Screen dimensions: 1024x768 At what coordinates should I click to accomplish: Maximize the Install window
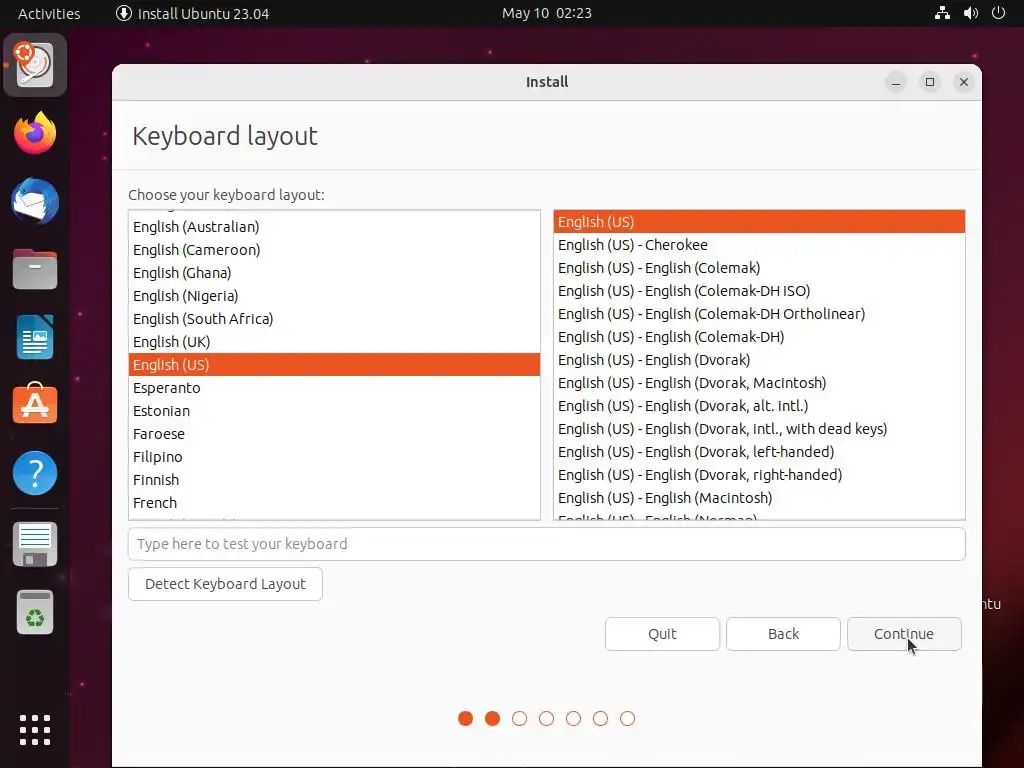pos(930,82)
